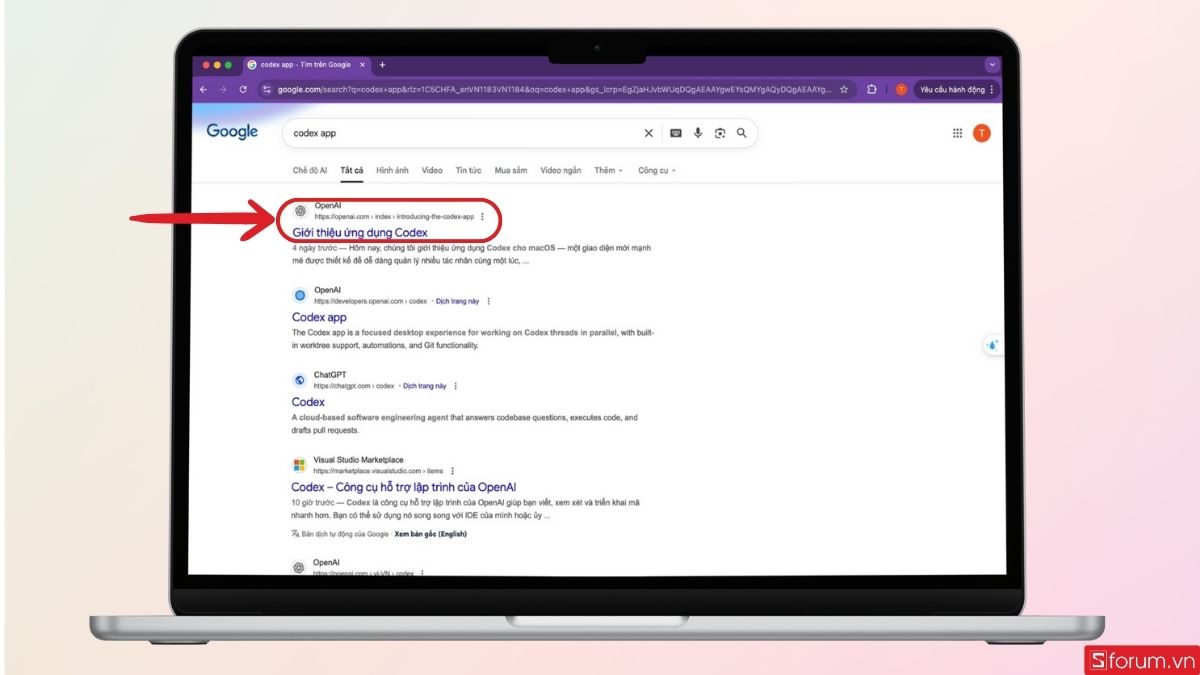Click the magnifying glass search icon

click(x=740, y=133)
